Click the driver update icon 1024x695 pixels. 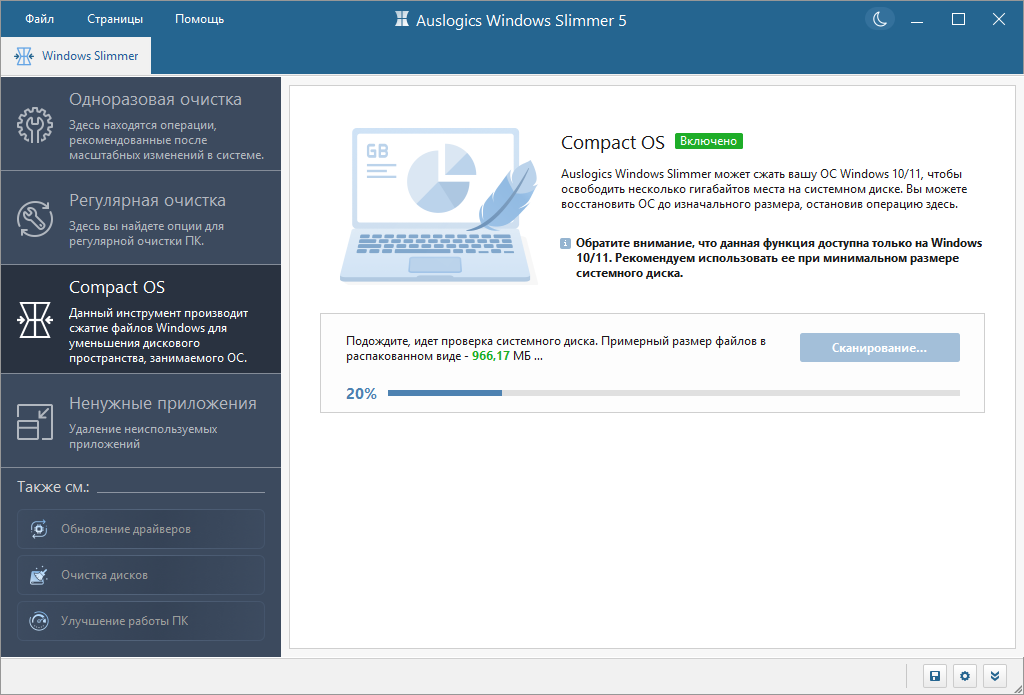[x=39, y=529]
